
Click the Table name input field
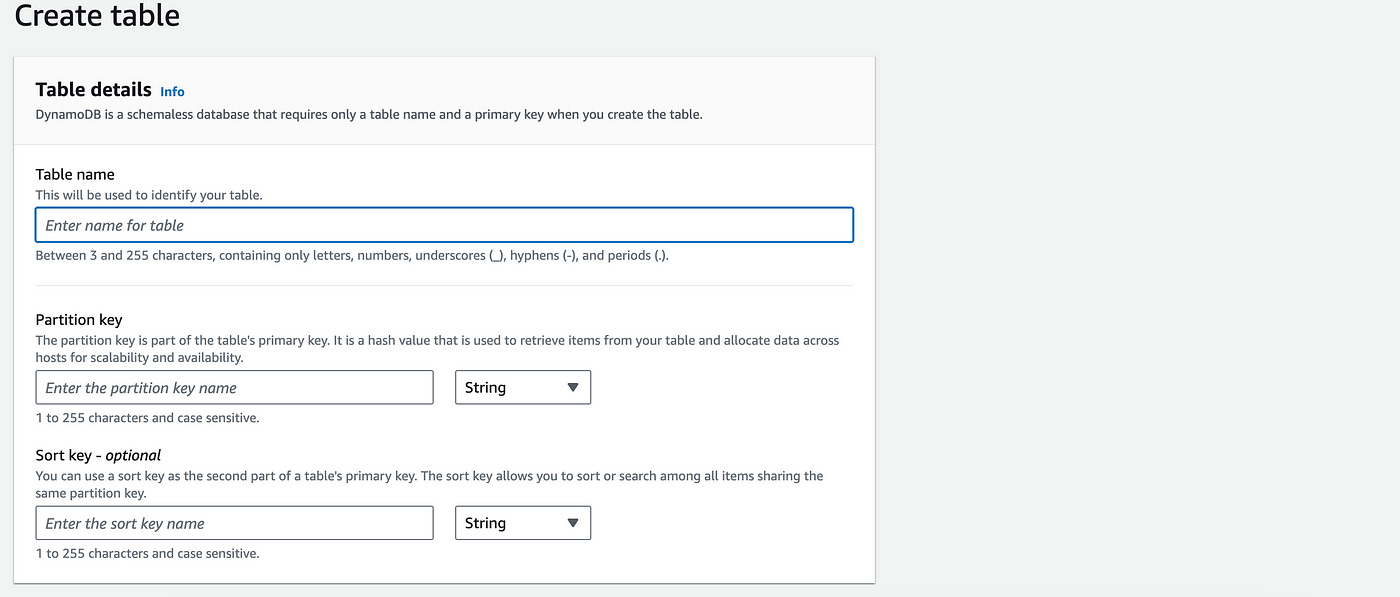444,225
